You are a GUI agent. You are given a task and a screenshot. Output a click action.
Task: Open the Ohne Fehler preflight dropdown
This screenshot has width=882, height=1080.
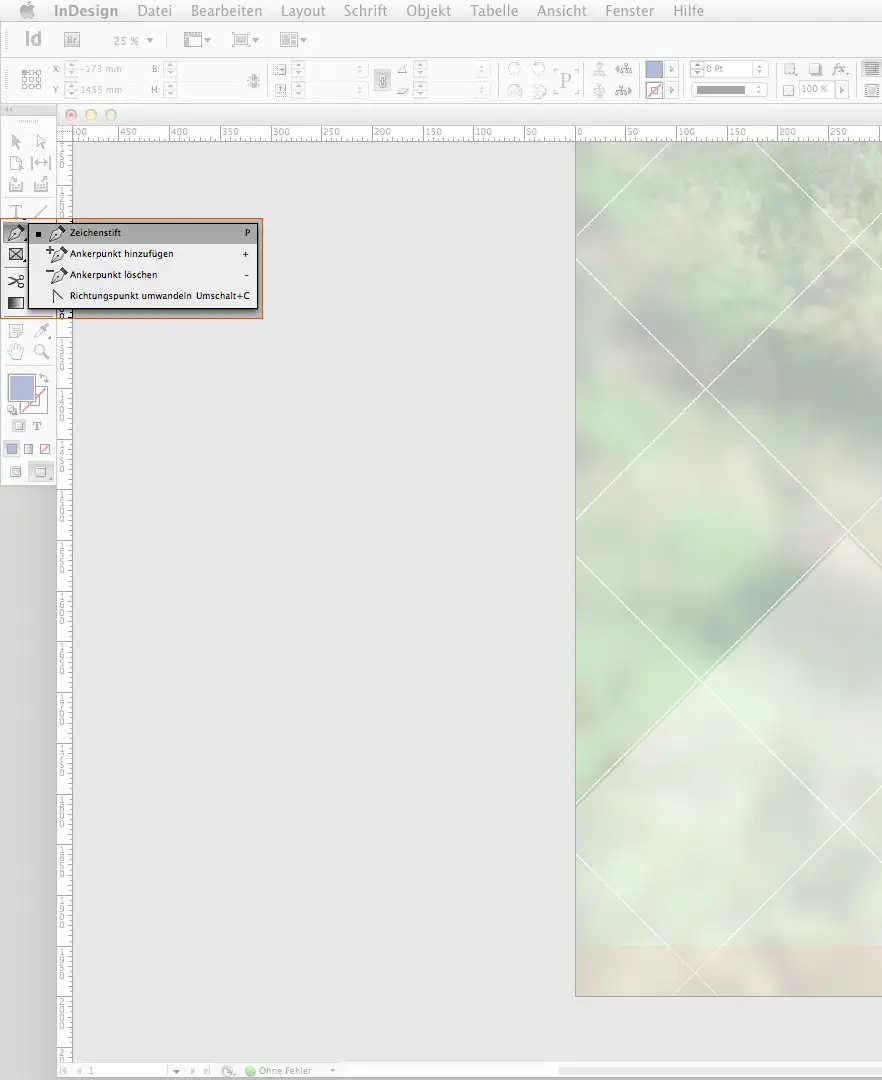pos(333,1071)
